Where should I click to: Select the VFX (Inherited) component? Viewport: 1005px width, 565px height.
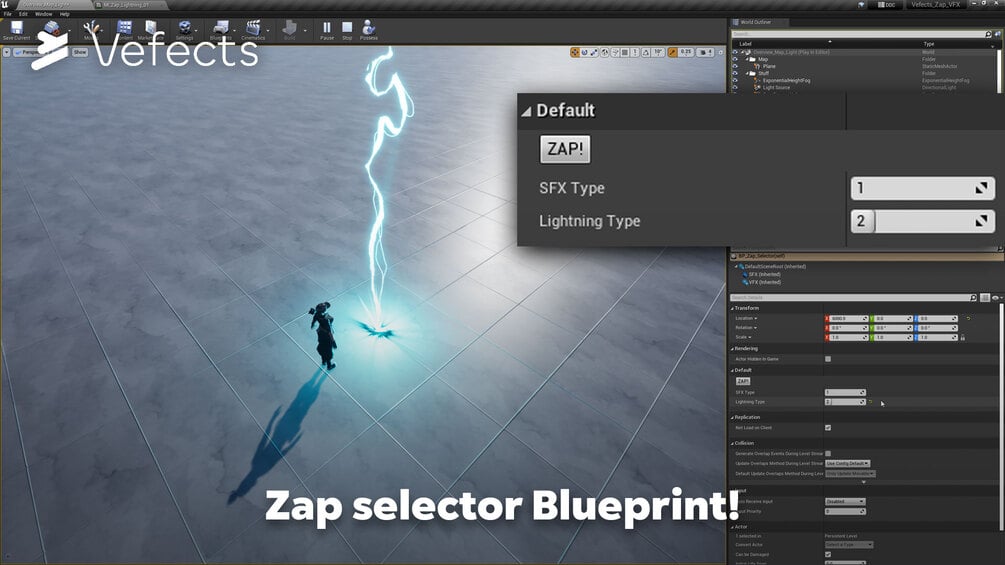coord(764,282)
